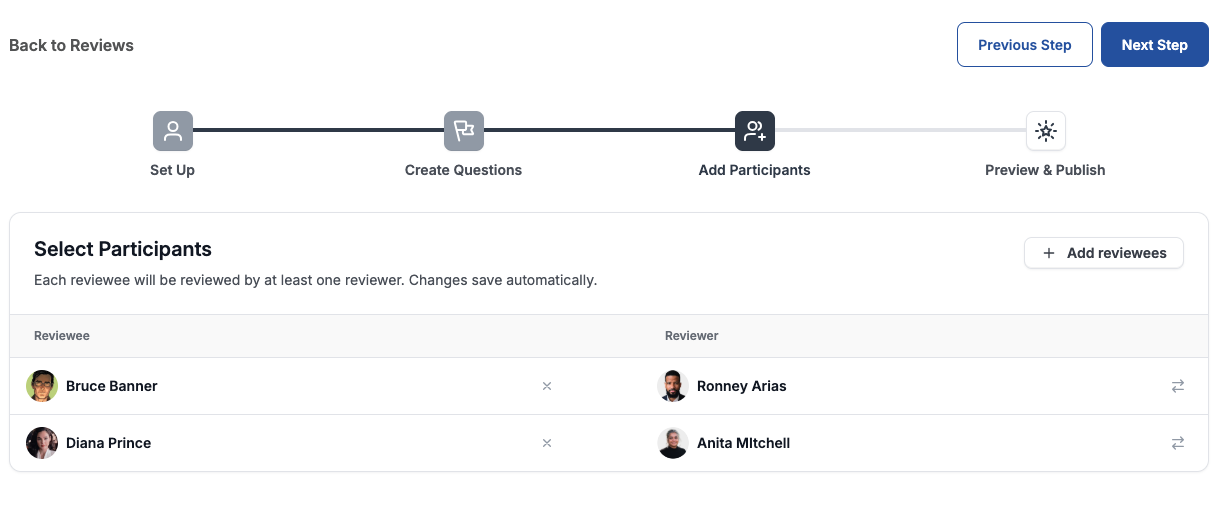
Task: Open the Create Questions flag icon
Action: click(x=464, y=131)
